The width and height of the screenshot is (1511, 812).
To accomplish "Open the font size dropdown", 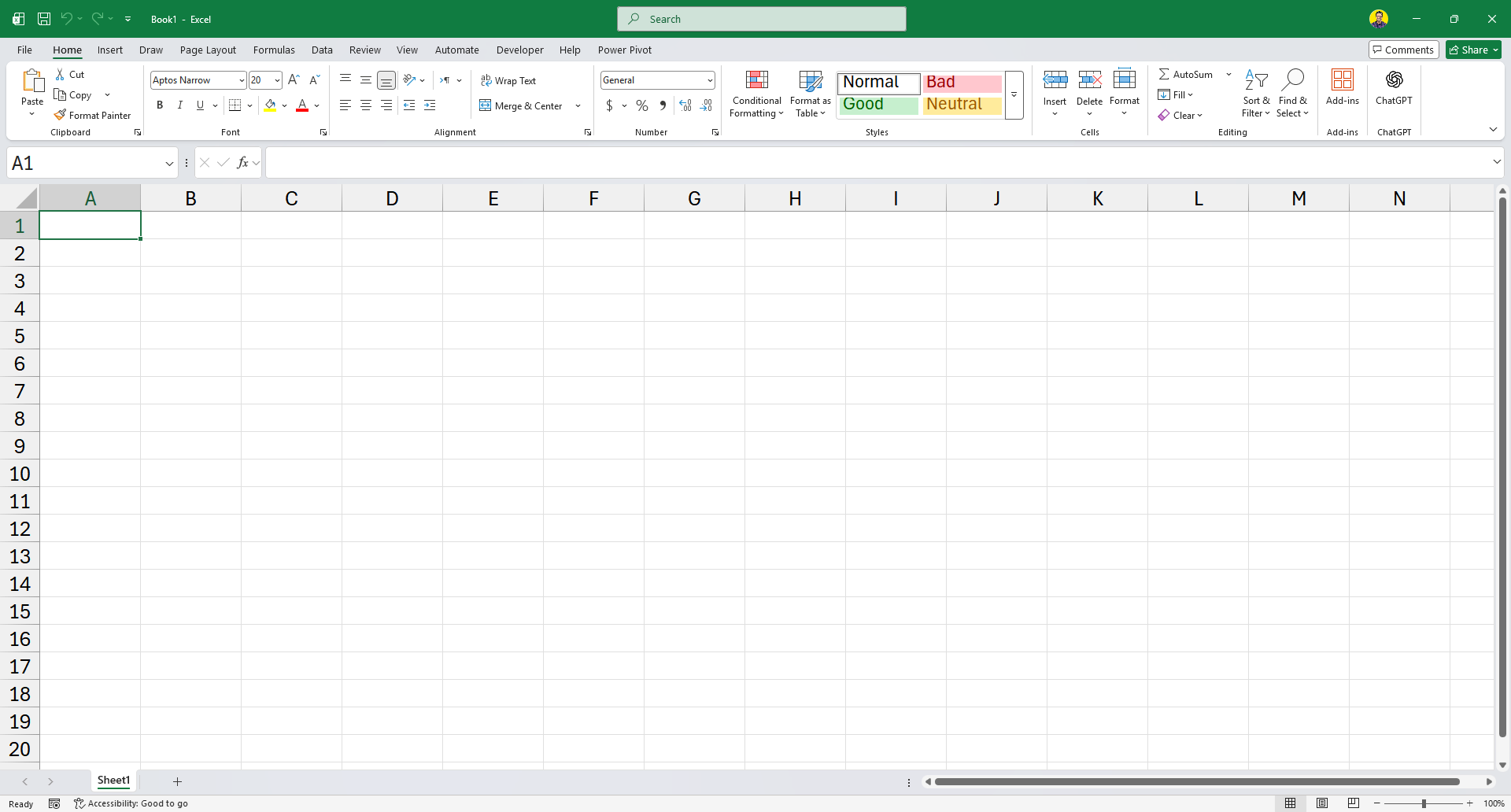I will [x=277, y=80].
